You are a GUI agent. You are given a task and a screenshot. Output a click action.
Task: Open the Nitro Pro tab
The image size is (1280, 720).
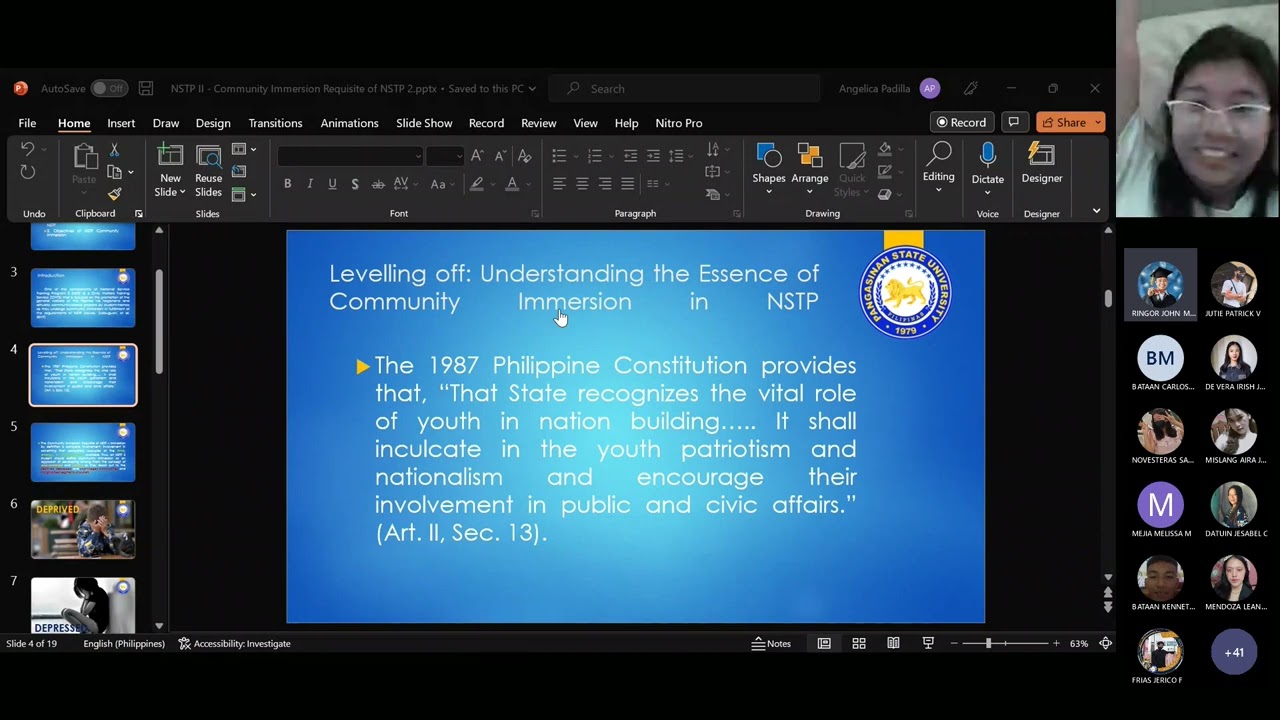point(679,123)
